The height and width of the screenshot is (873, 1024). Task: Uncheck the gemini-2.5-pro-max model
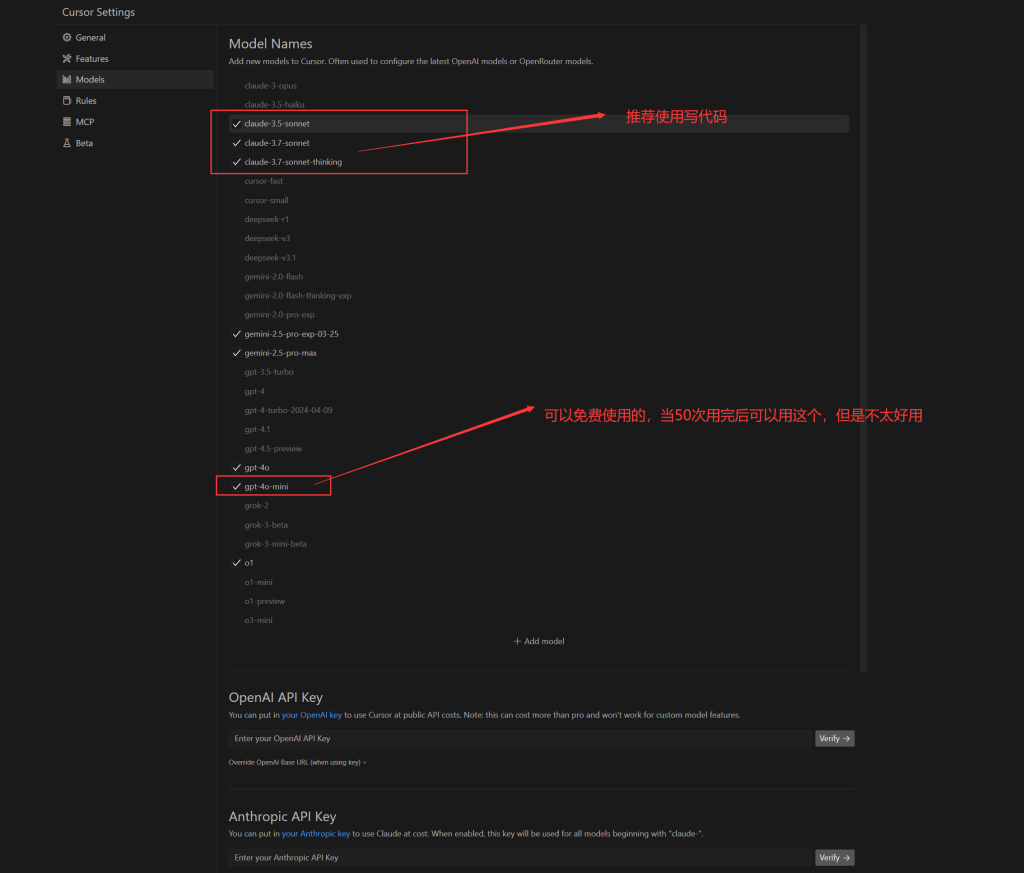(236, 353)
